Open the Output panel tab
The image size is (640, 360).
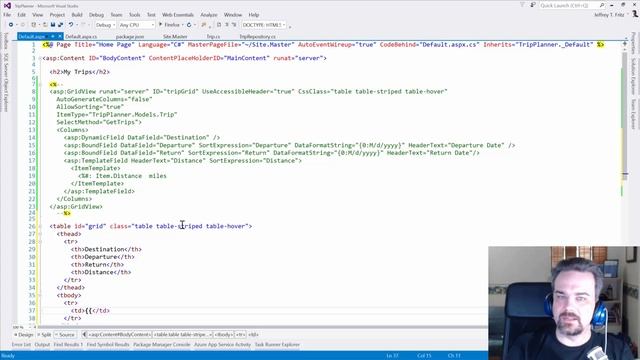(42, 345)
